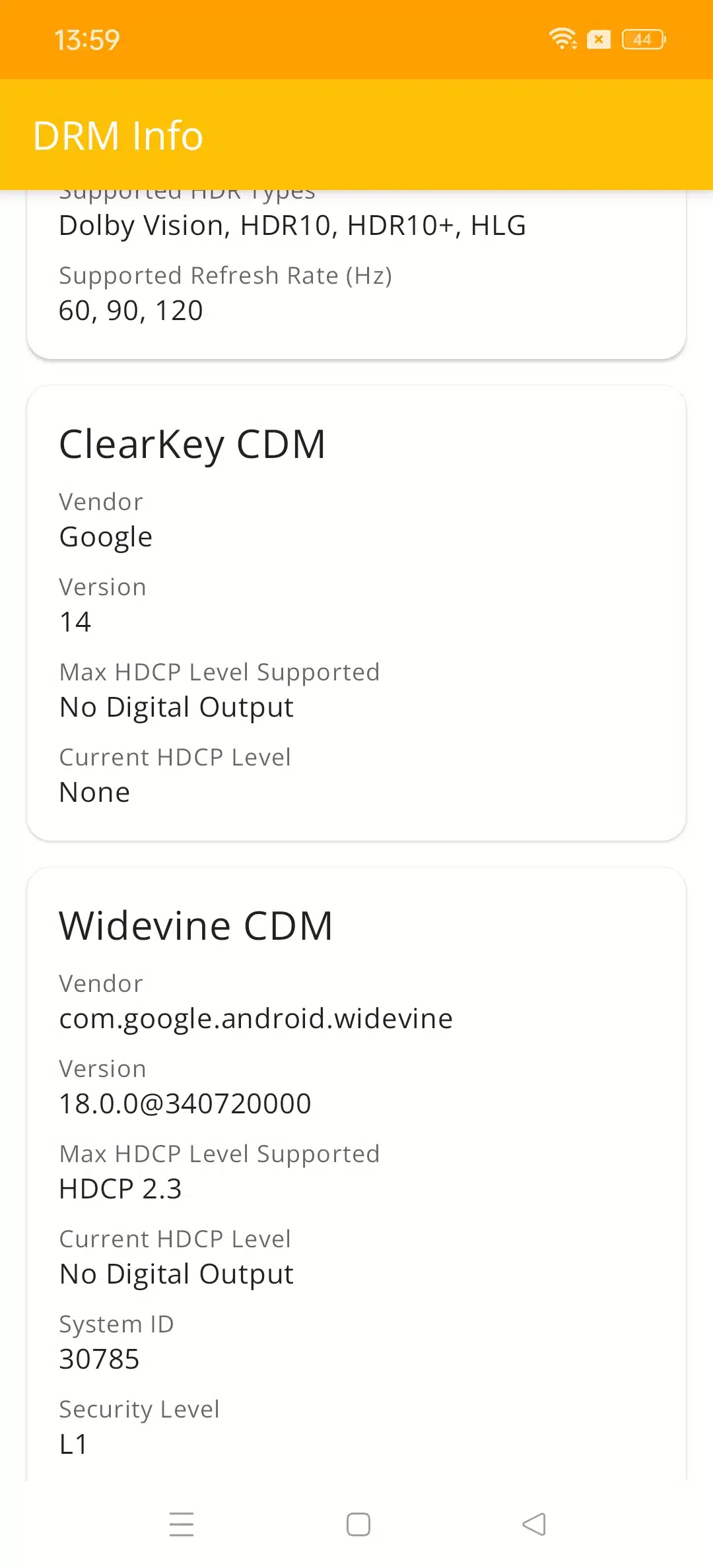Tap the ClearKey vendor Google value
Image resolution: width=713 pixels, height=1568 pixels.
click(106, 537)
